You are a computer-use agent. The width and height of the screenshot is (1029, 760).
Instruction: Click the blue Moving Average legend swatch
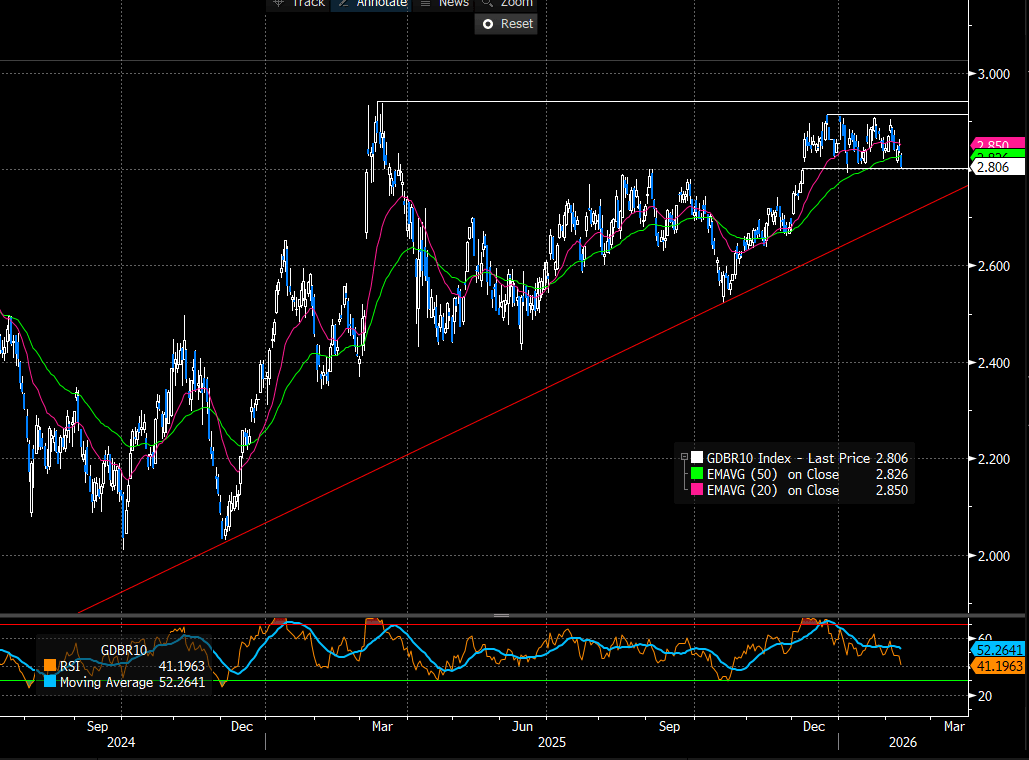50,682
